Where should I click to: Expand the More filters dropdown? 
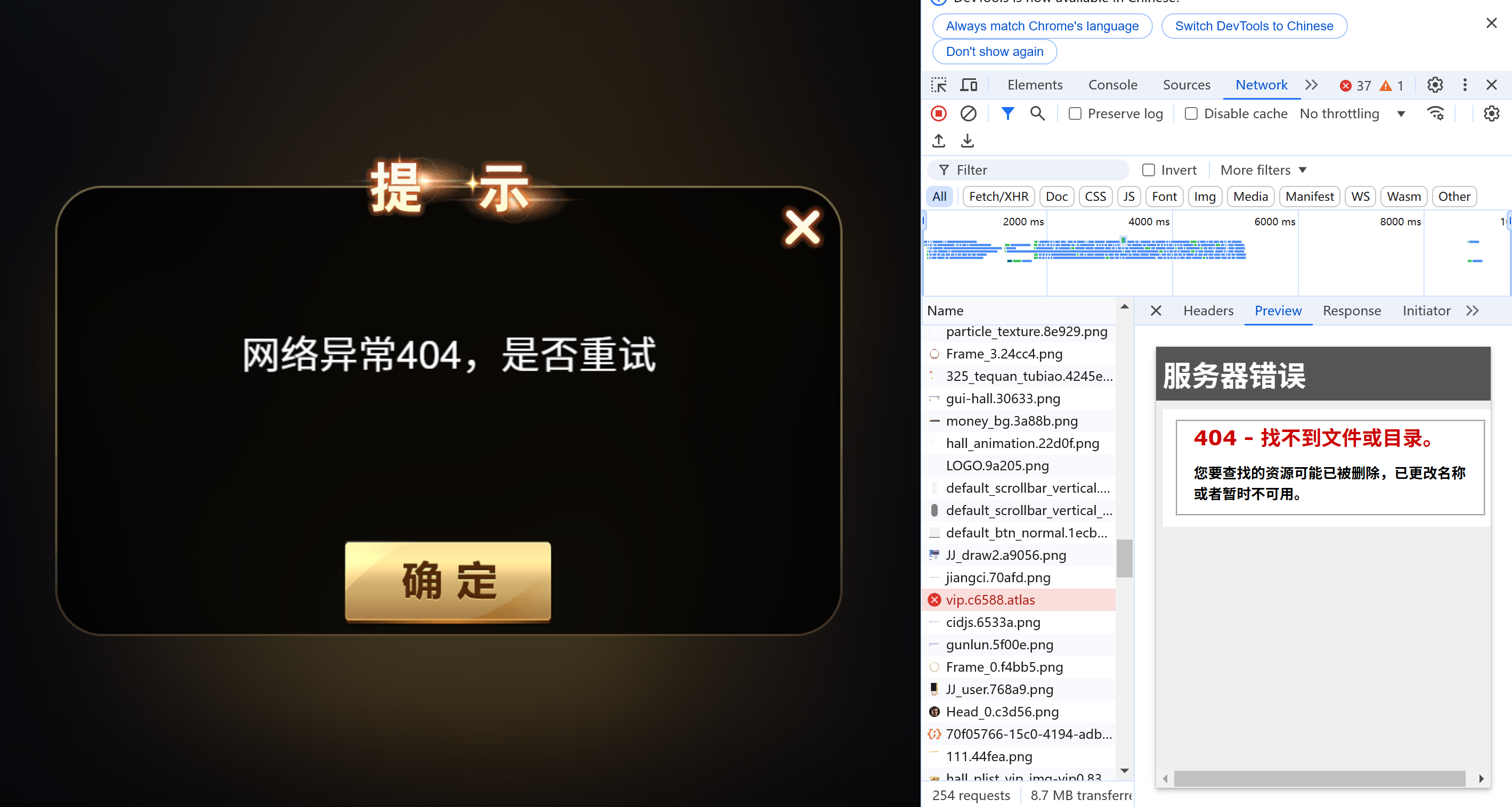(x=1263, y=170)
